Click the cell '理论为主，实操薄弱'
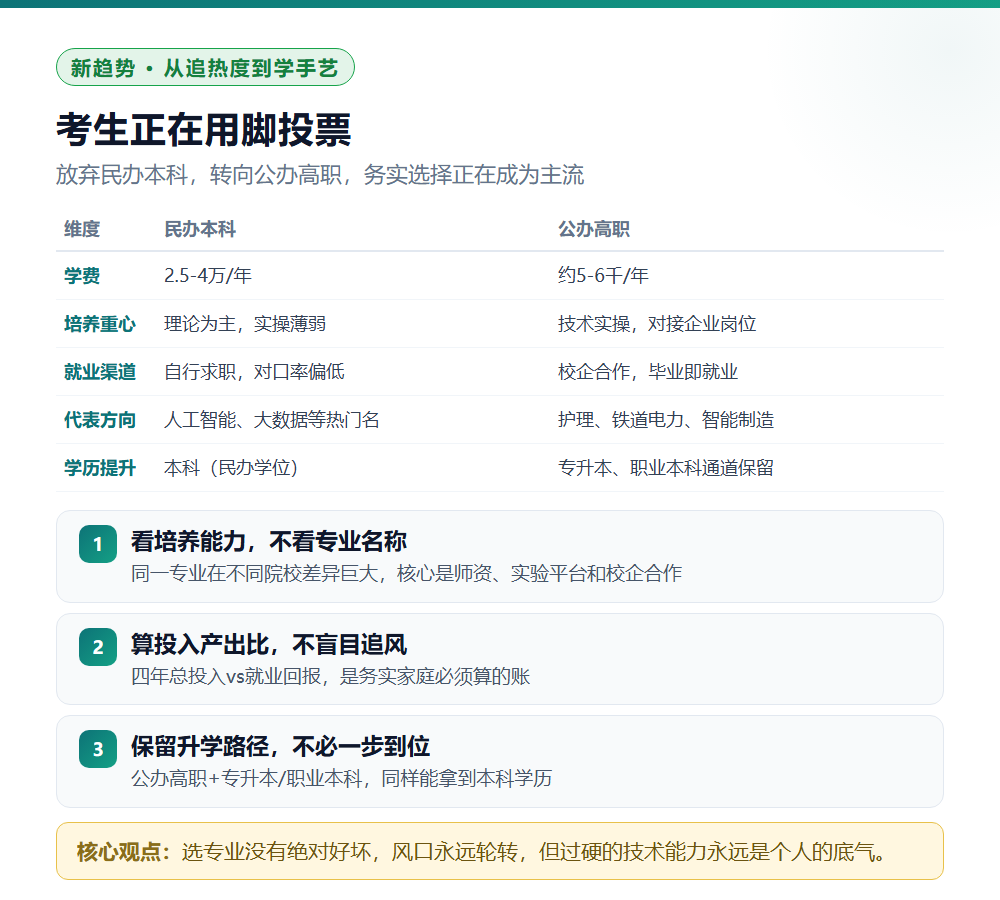 pos(245,324)
